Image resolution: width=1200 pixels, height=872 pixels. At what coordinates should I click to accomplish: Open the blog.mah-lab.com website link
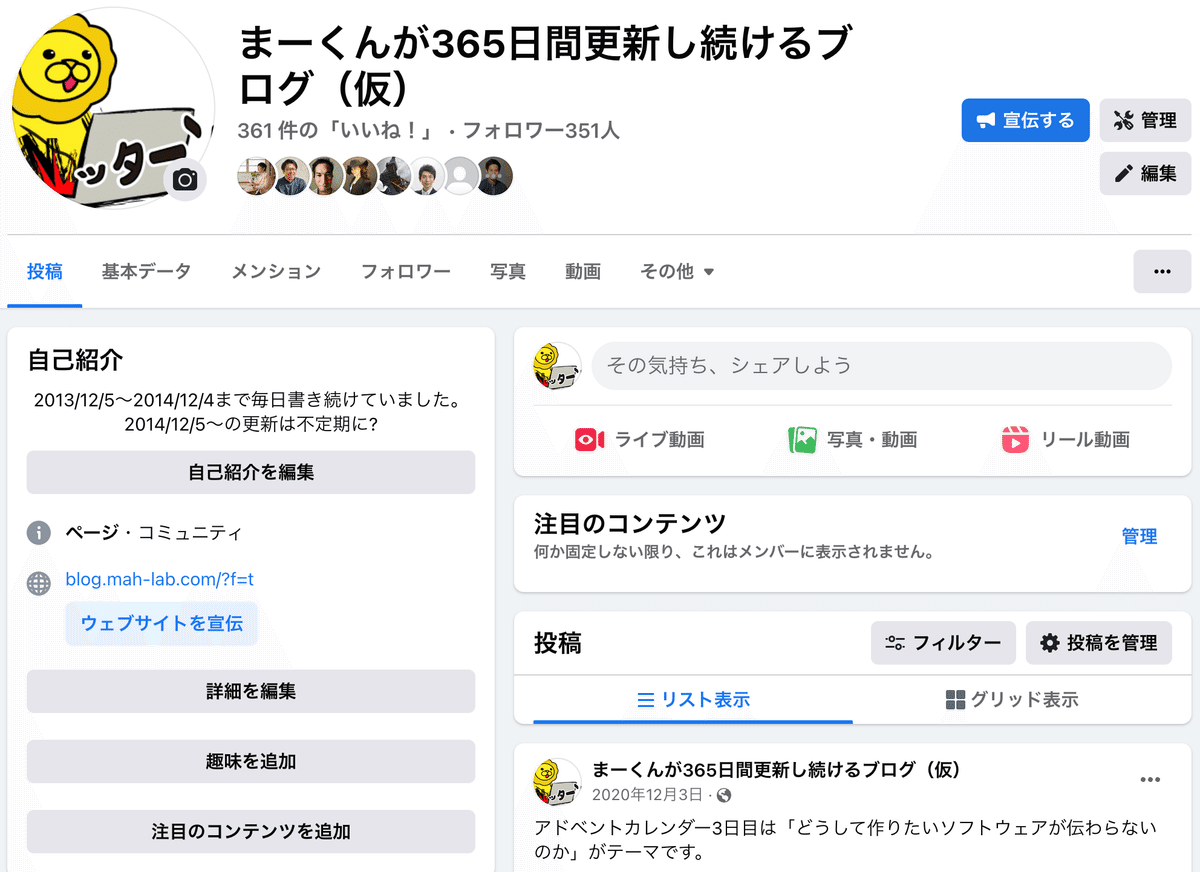tap(160, 579)
